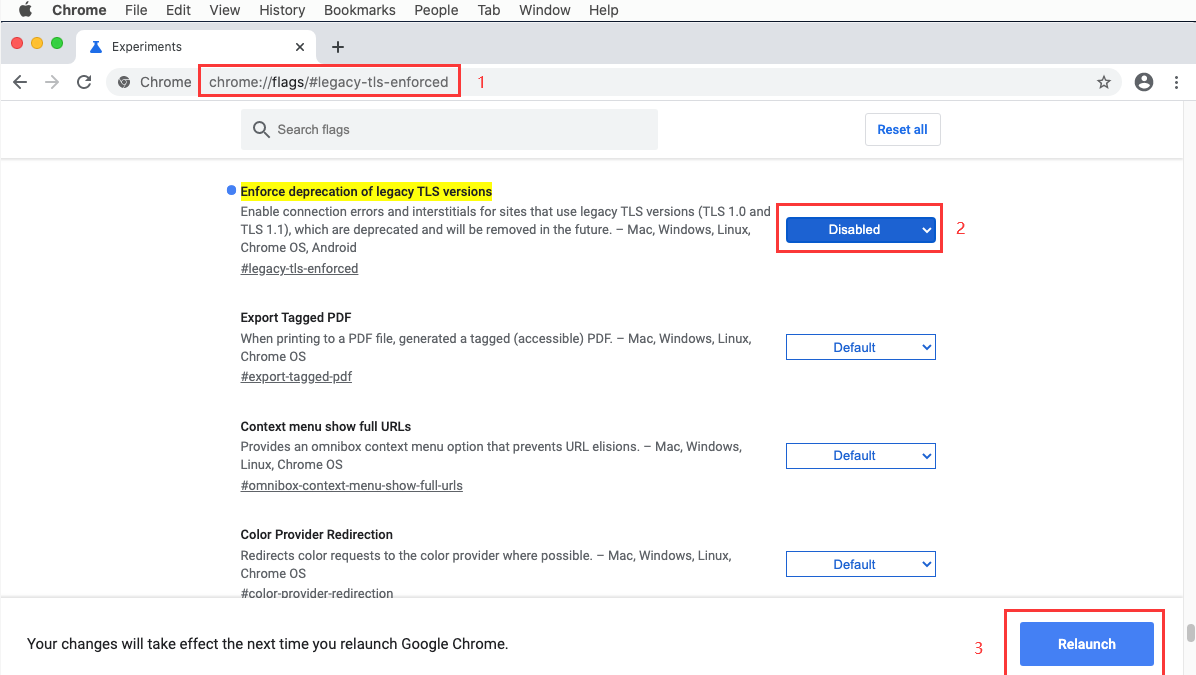Viewport: 1196px width, 675px height.
Task: Close the Experiments tab
Action: point(300,47)
